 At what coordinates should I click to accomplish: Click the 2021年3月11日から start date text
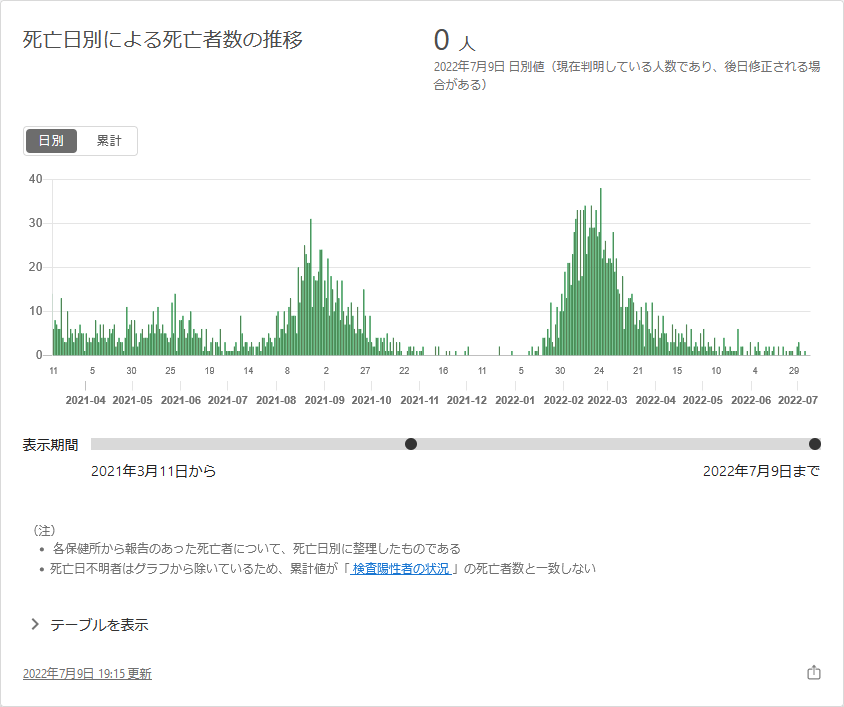click(x=153, y=471)
